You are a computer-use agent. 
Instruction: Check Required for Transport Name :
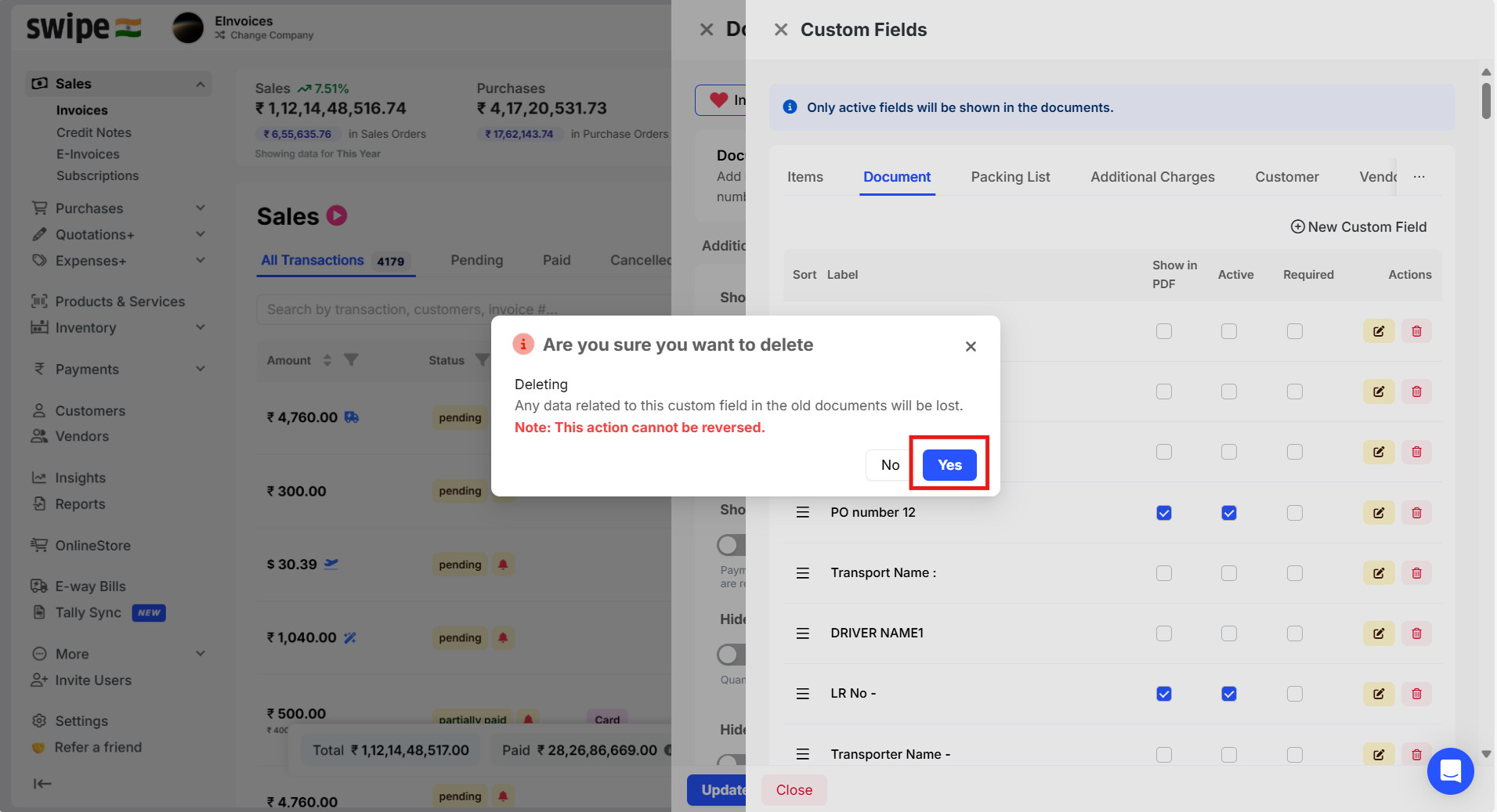tap(1295, 573)
